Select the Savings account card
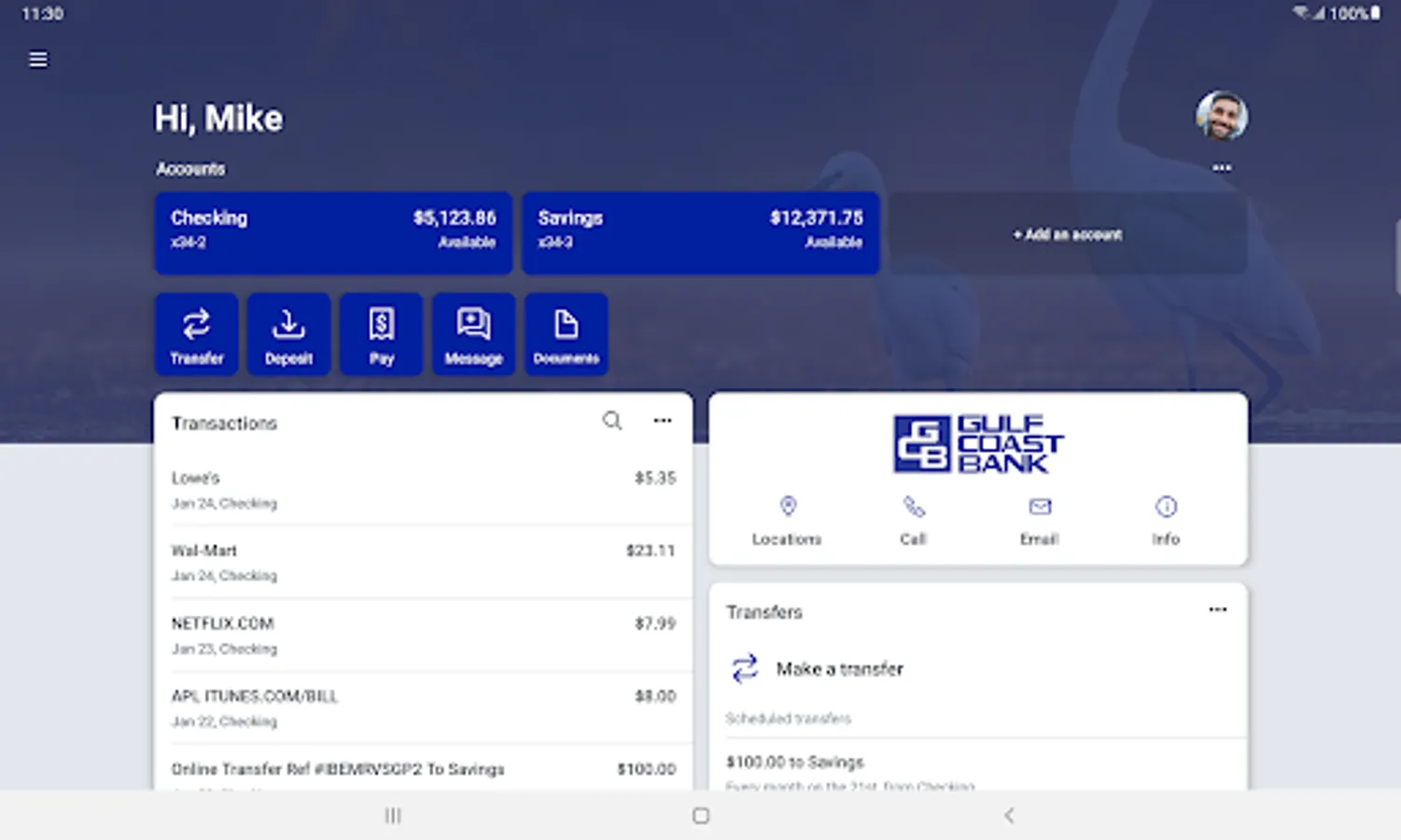 701,233
